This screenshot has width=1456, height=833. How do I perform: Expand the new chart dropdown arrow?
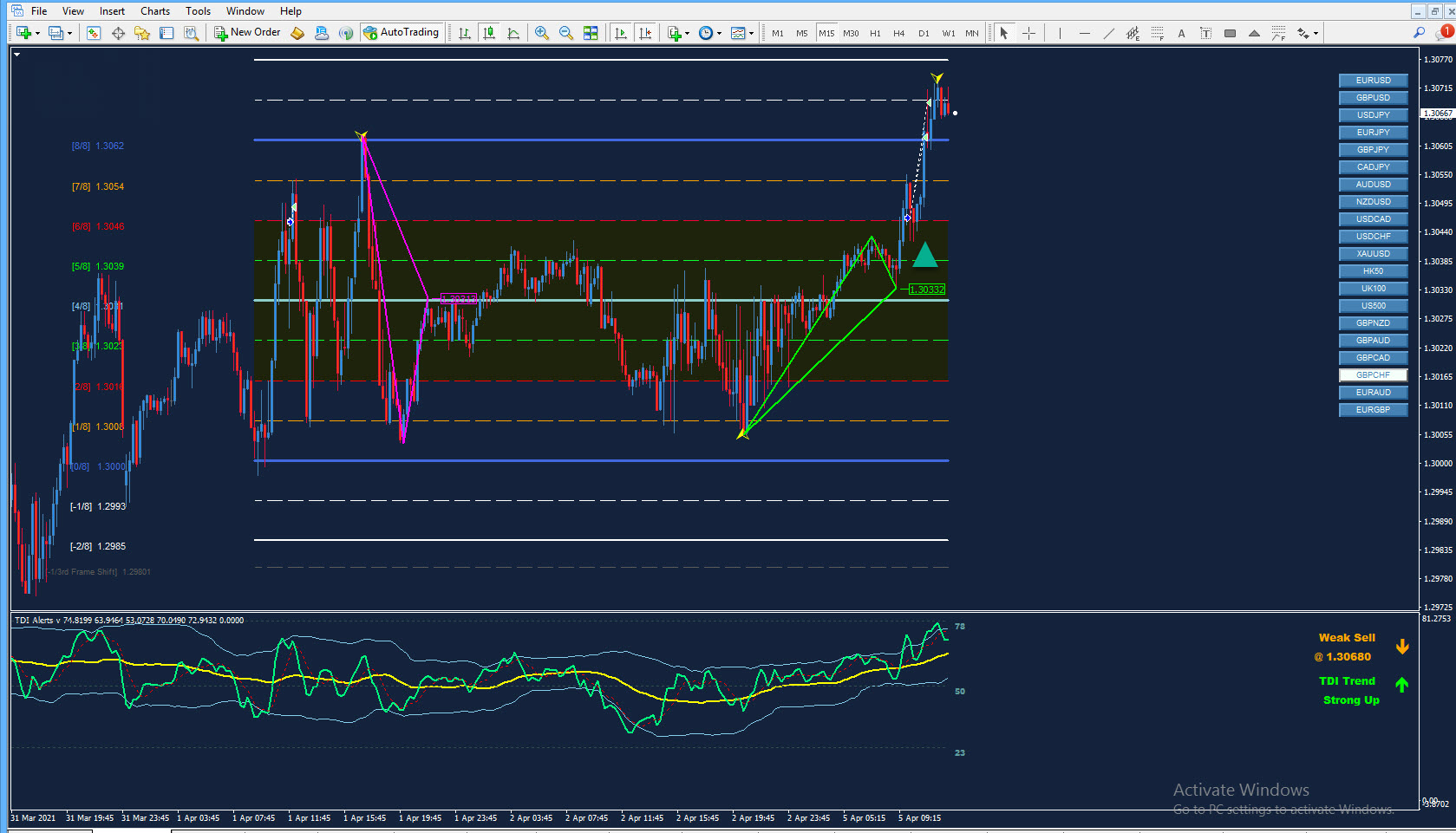tap(37, 34)
